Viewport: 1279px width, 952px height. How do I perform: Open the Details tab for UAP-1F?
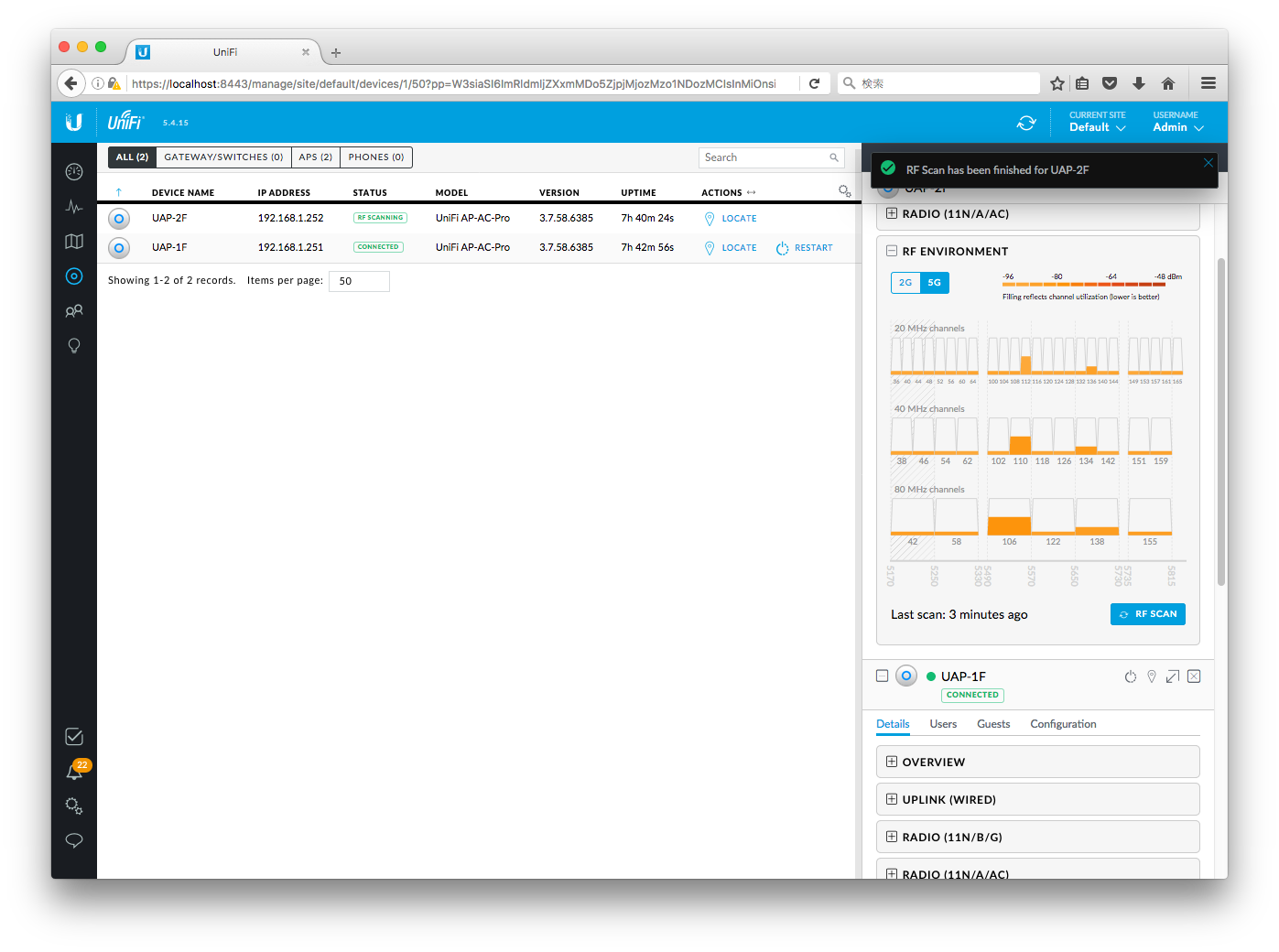tap(893, 724)
